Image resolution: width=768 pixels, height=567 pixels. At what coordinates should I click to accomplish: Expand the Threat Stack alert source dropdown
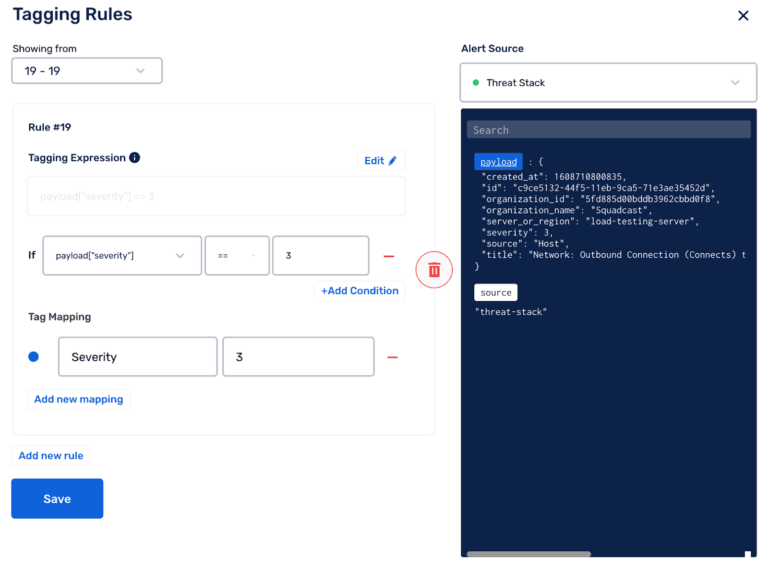coord(608,83)
